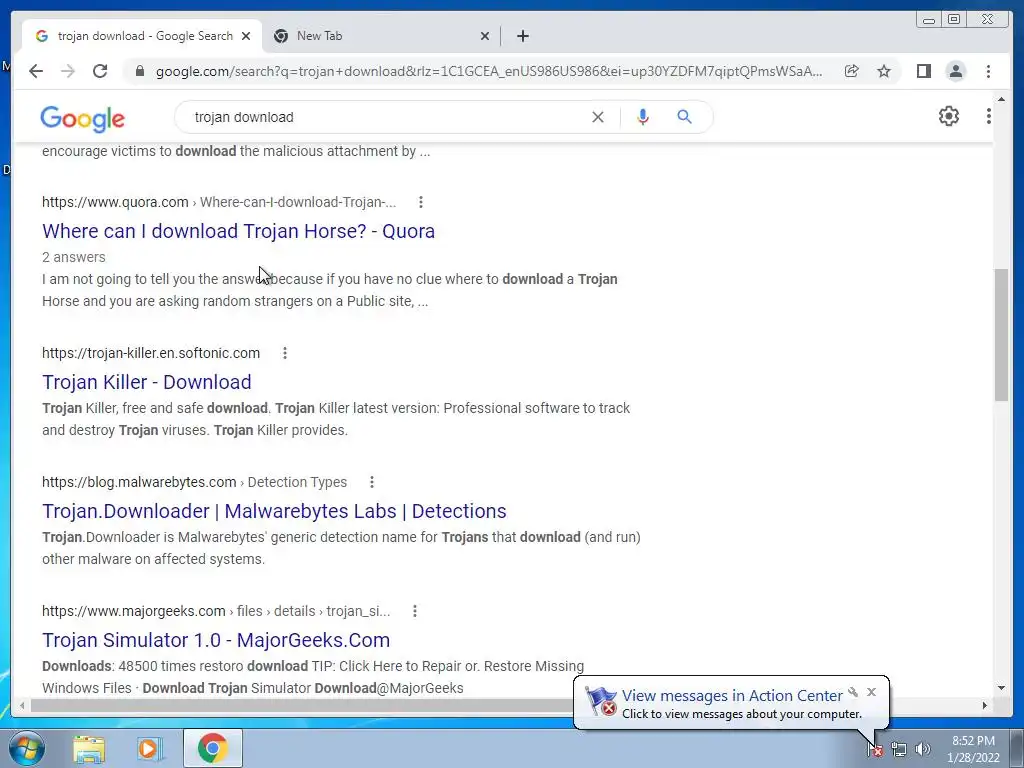Open more options for malwarebytes result
The width and height of the screenshot is (1024, 768).
(372, 482)
